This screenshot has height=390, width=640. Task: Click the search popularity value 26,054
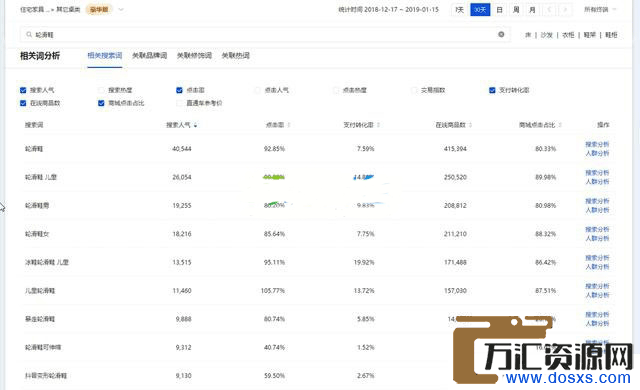pyautogui.click(x=182, y=177)
